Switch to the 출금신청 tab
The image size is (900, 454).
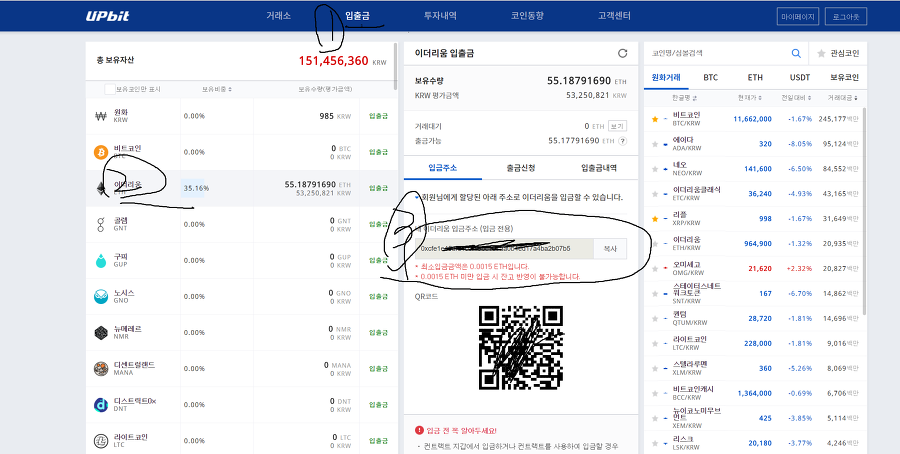pos(521,168)
